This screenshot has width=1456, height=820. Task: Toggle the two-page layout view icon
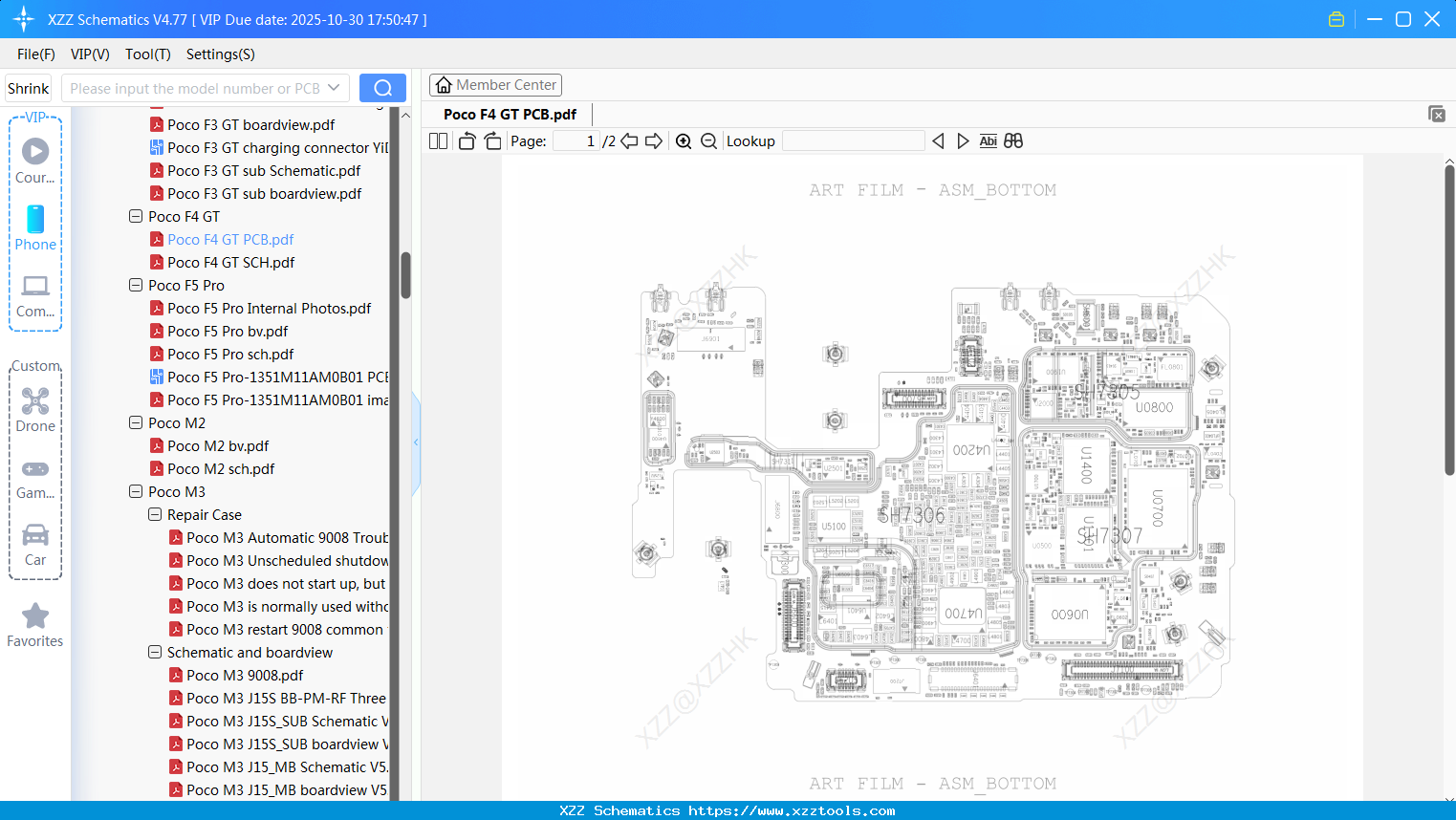[x=438, y=141]
